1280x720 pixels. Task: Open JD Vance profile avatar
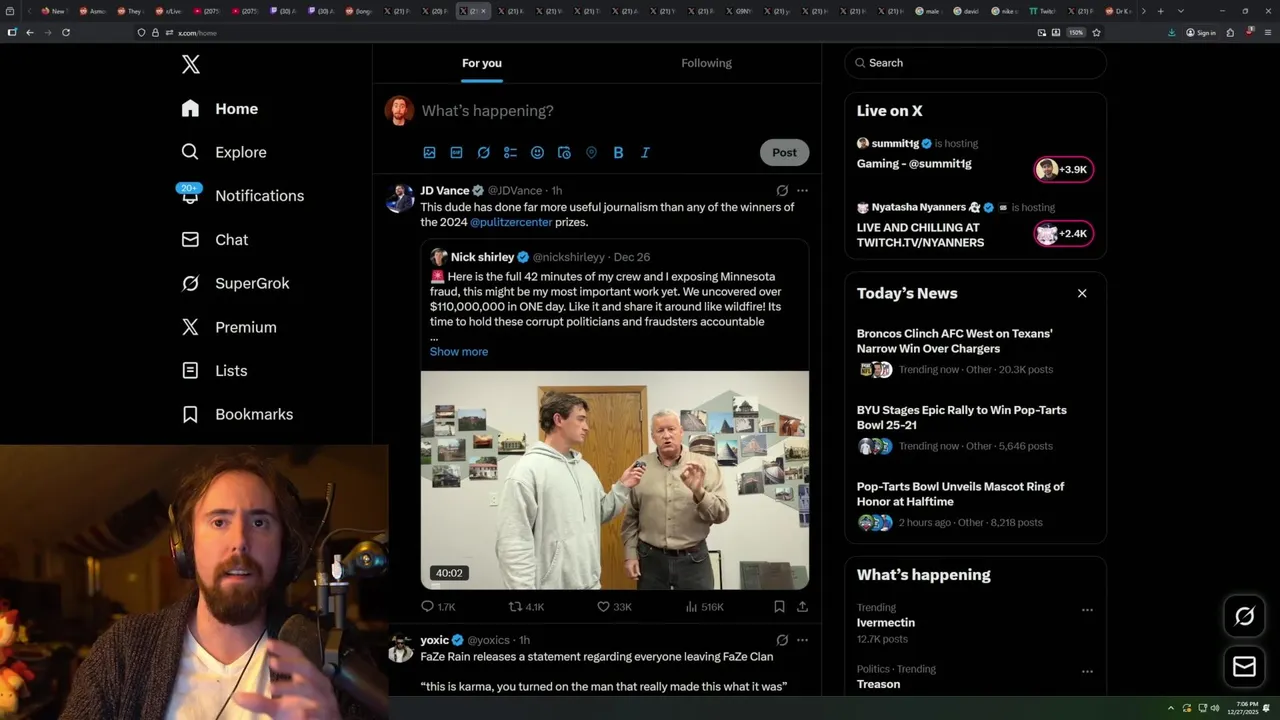400,198
